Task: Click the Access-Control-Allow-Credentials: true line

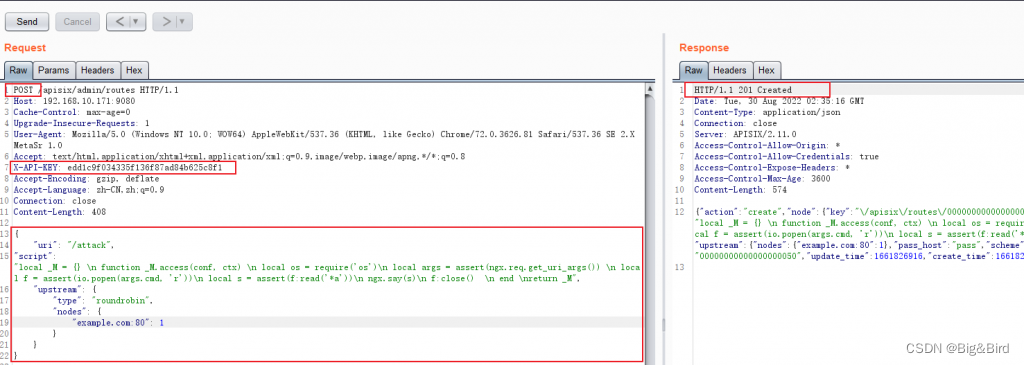Action: point(786,157)
